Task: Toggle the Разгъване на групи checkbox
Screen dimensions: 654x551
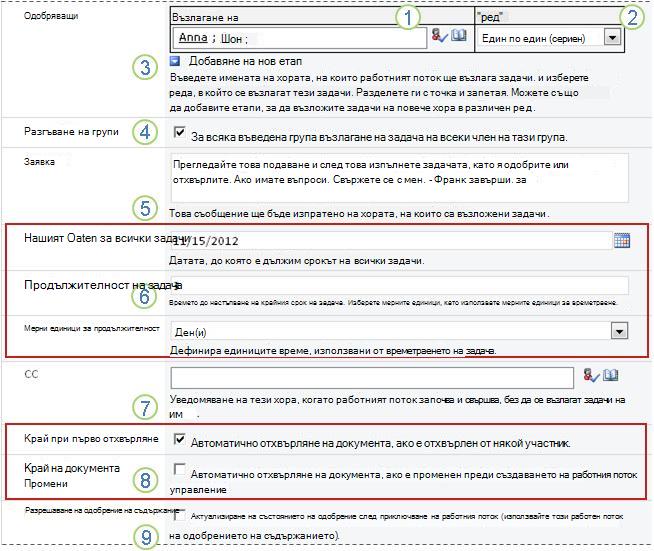Action: click(x=180, y=133)
